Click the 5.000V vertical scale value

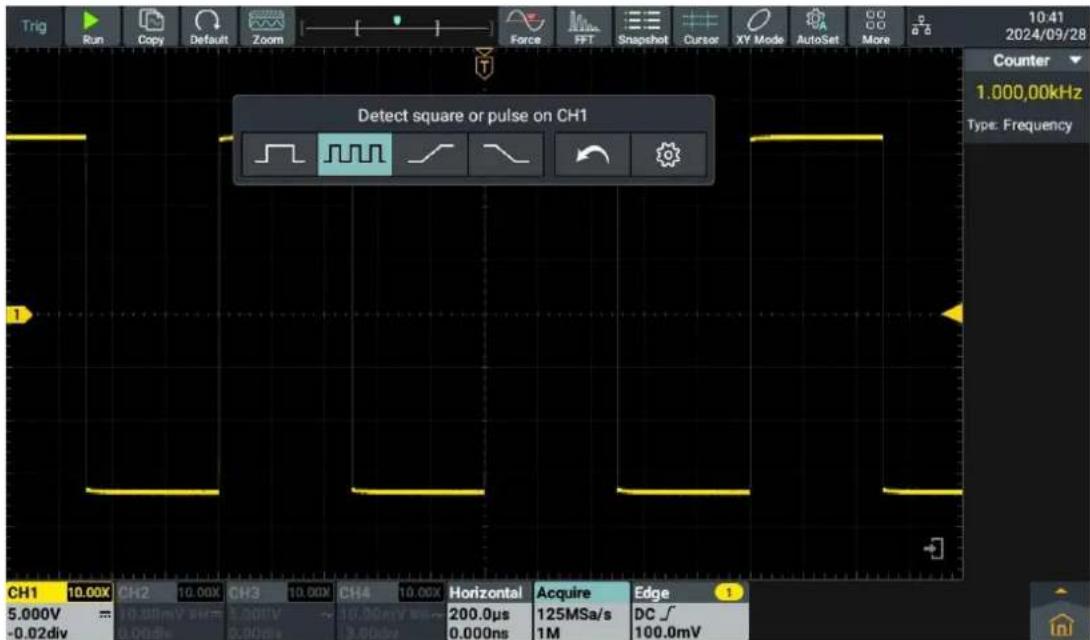point(34,614)
